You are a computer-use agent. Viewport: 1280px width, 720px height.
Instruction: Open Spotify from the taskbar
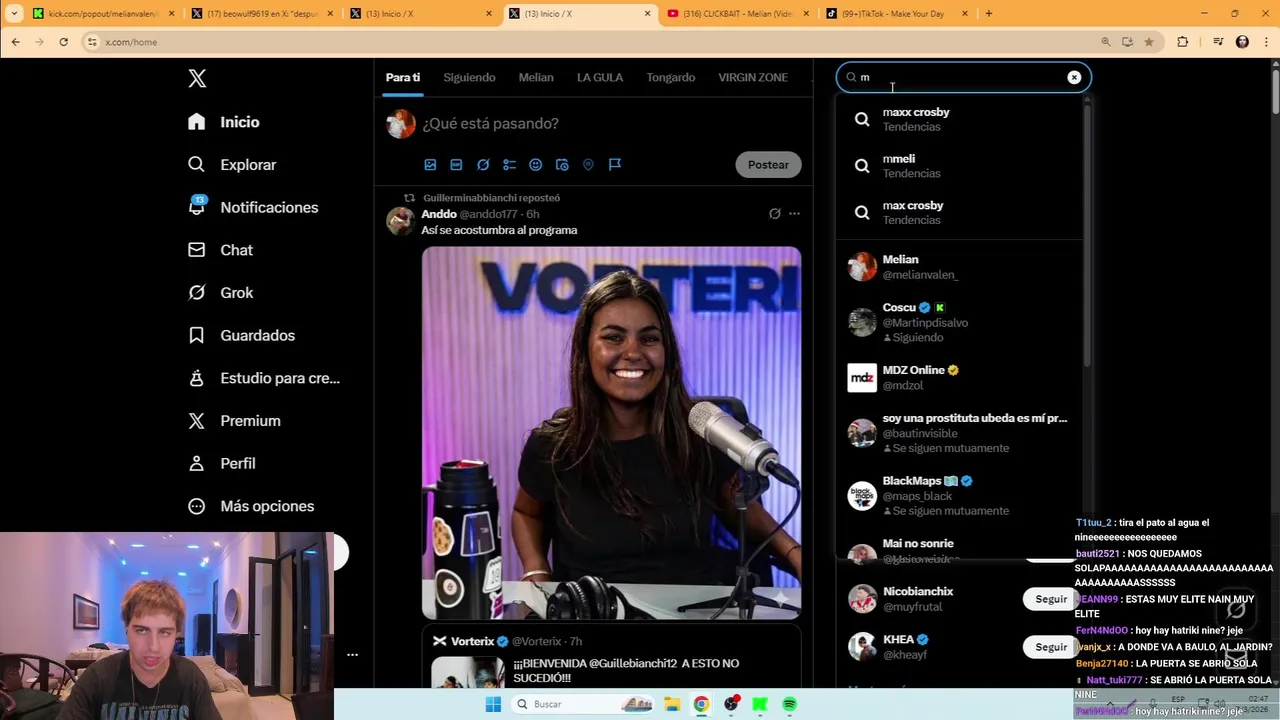789,704
